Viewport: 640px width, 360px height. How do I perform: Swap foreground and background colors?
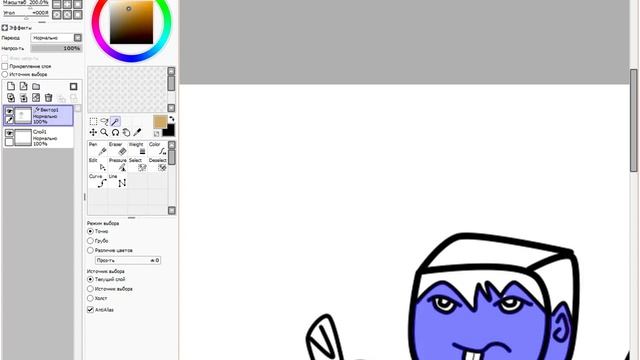[171, 119]
